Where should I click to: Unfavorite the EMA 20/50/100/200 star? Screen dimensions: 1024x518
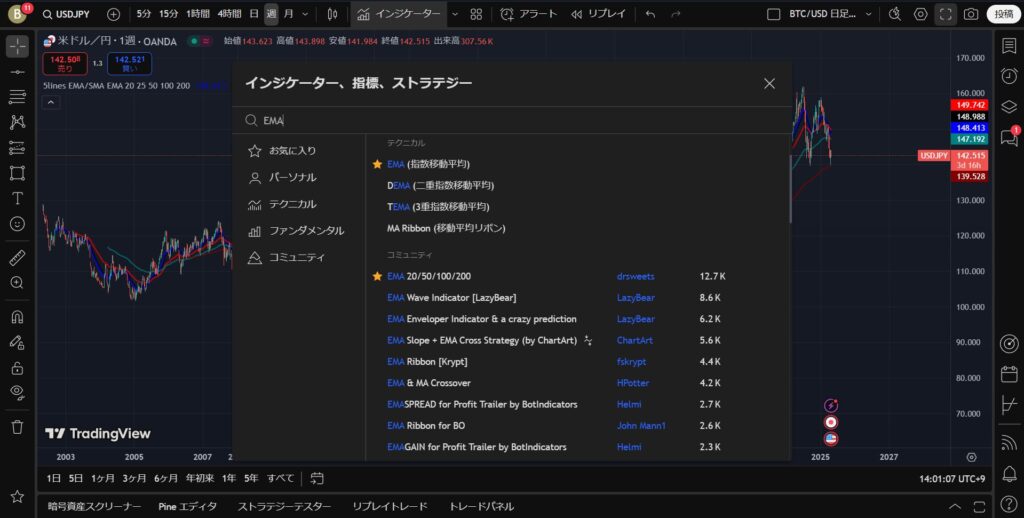tap(377, 277)
